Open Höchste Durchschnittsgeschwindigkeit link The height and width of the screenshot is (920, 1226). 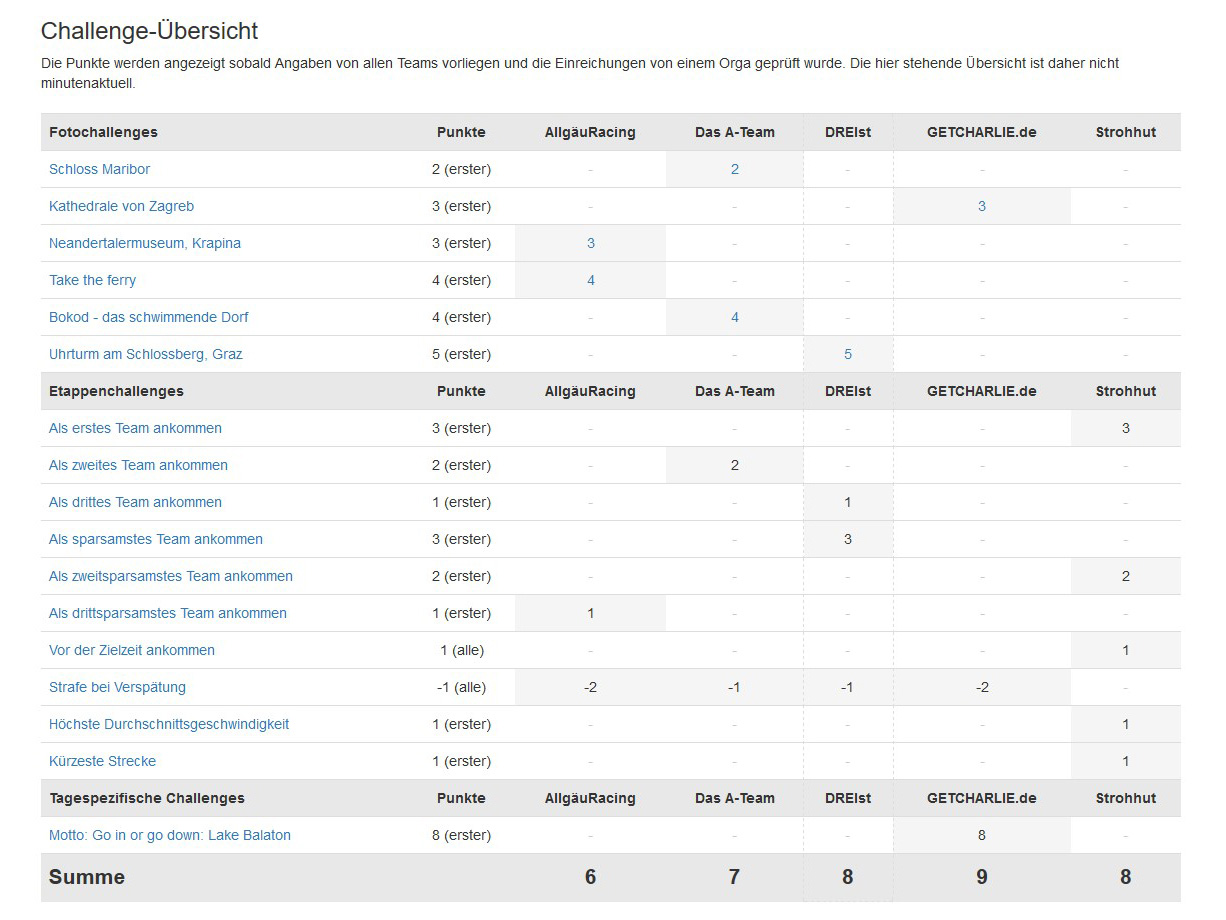pyautogui.click(x=169, y=724)
